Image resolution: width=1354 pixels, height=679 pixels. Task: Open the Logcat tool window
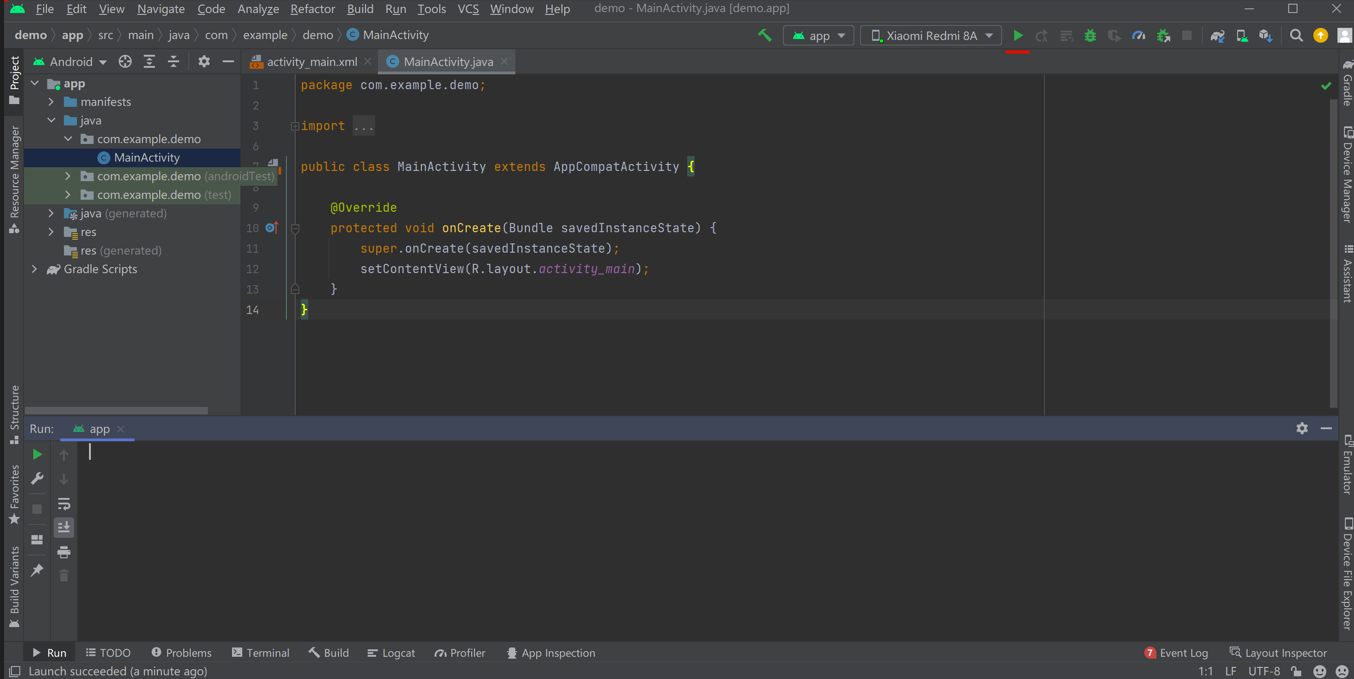coord(391,653)
